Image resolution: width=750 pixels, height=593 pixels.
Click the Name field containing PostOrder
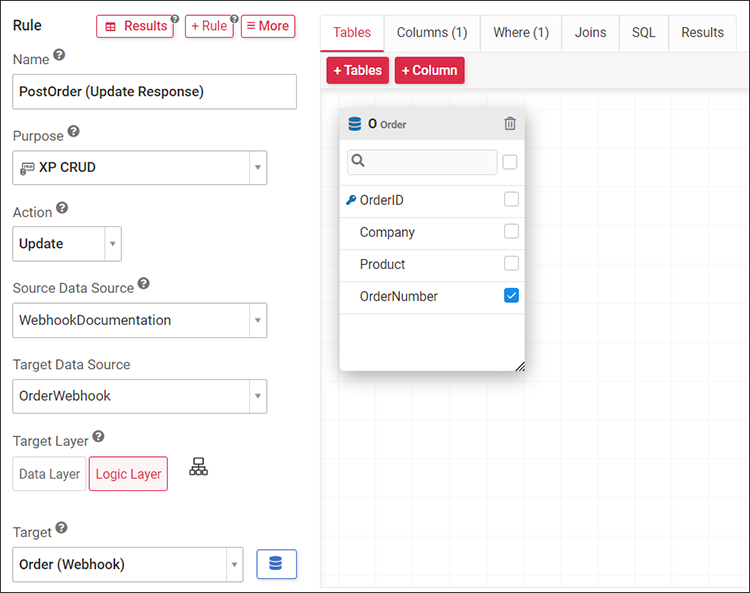(154, 91)
